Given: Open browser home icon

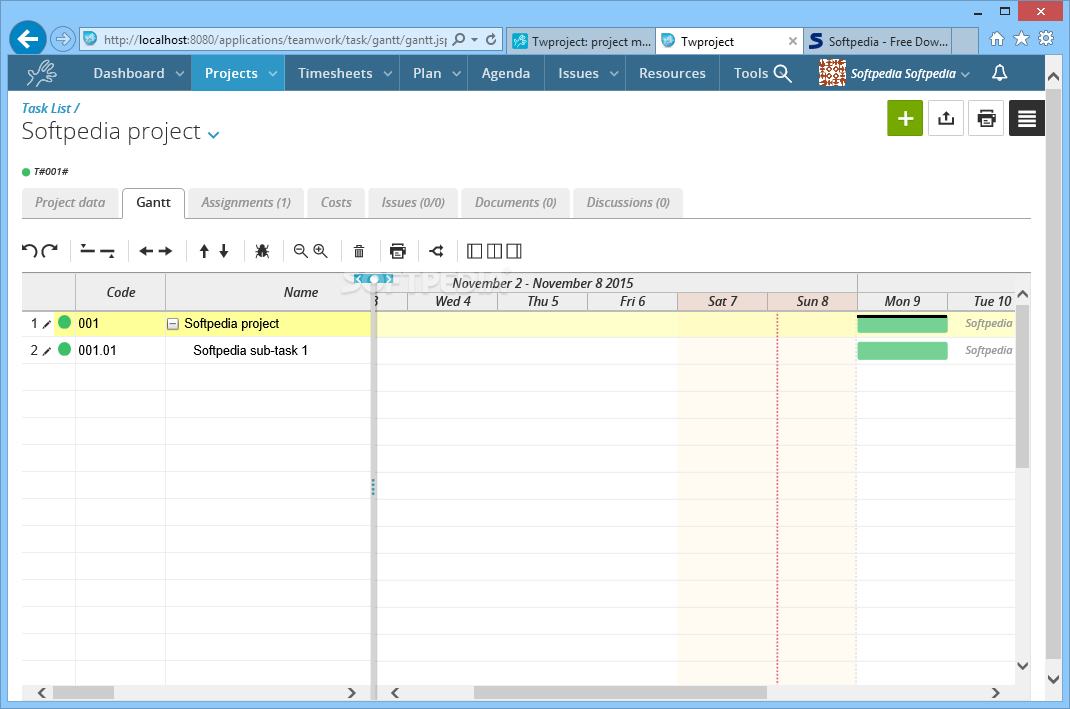Looking at the screenshot, I should pos(997,39).
